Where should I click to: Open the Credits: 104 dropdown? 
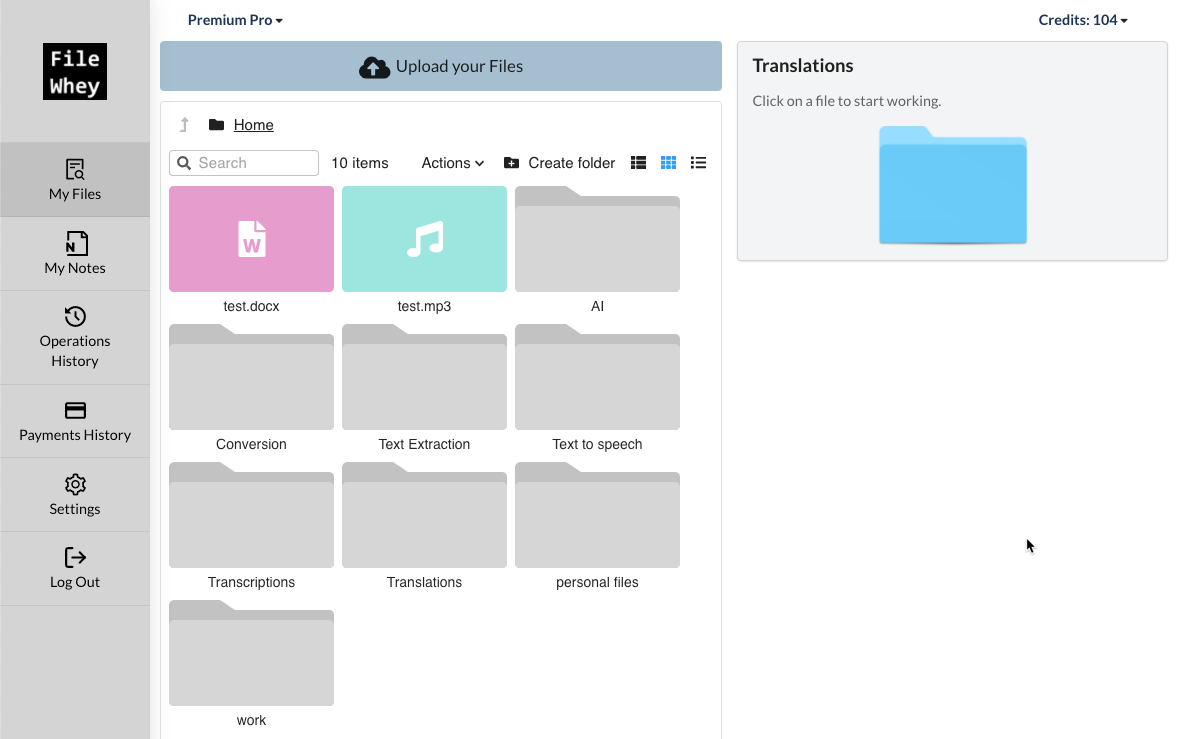tap(1082, 20)
